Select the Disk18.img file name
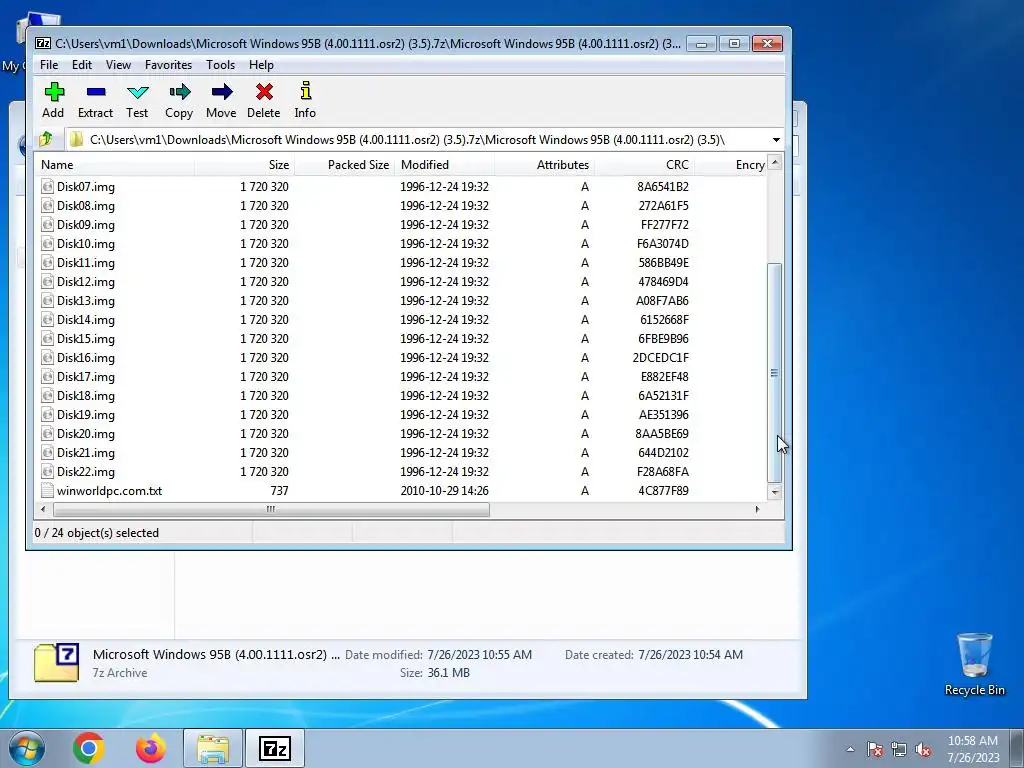Image resolution: width=1024 pixels, height=768 pixels. (x=86, y=395)
